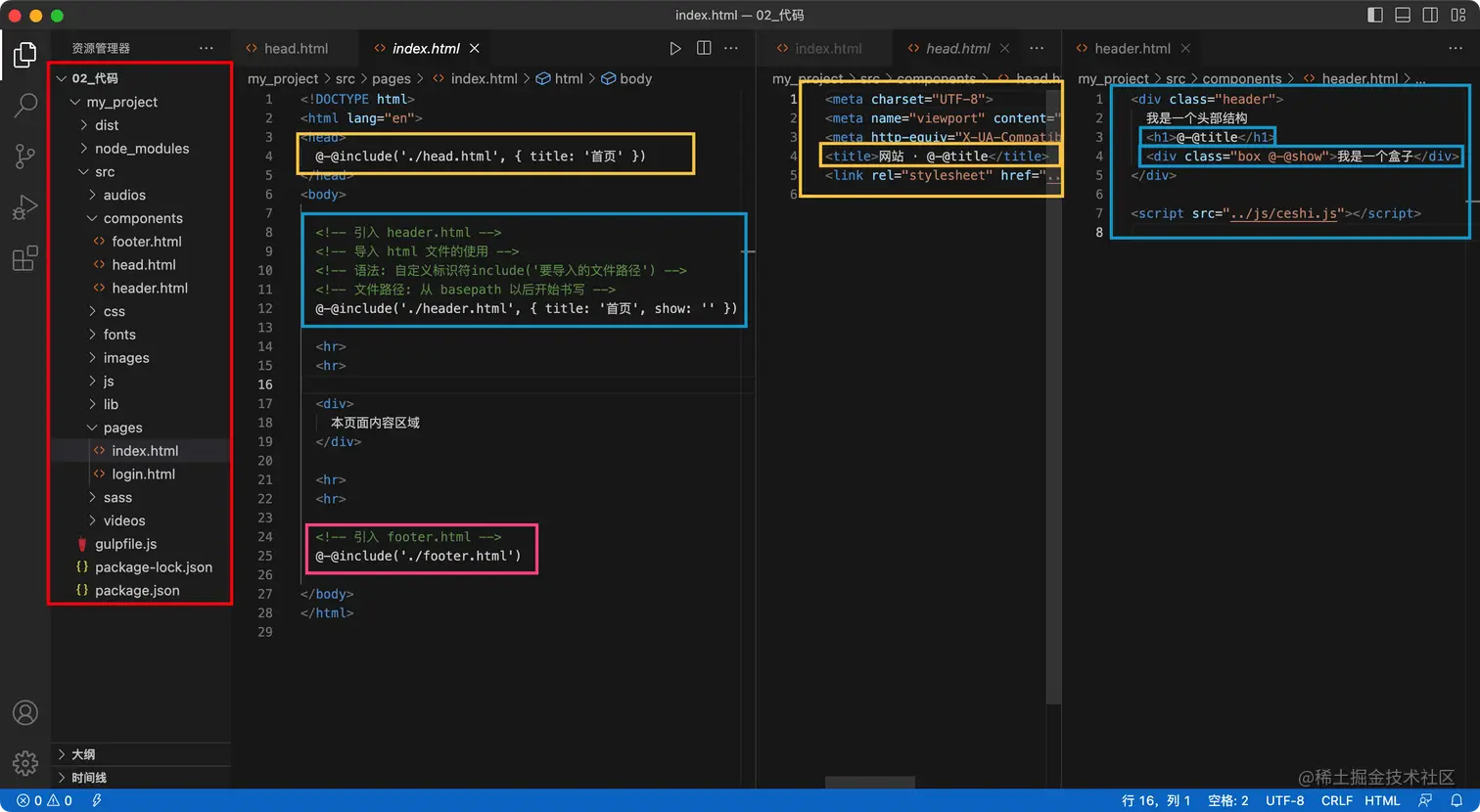Open more actions for first editor group
This screenshot has height=812, width=1480.
pos(732,48)
